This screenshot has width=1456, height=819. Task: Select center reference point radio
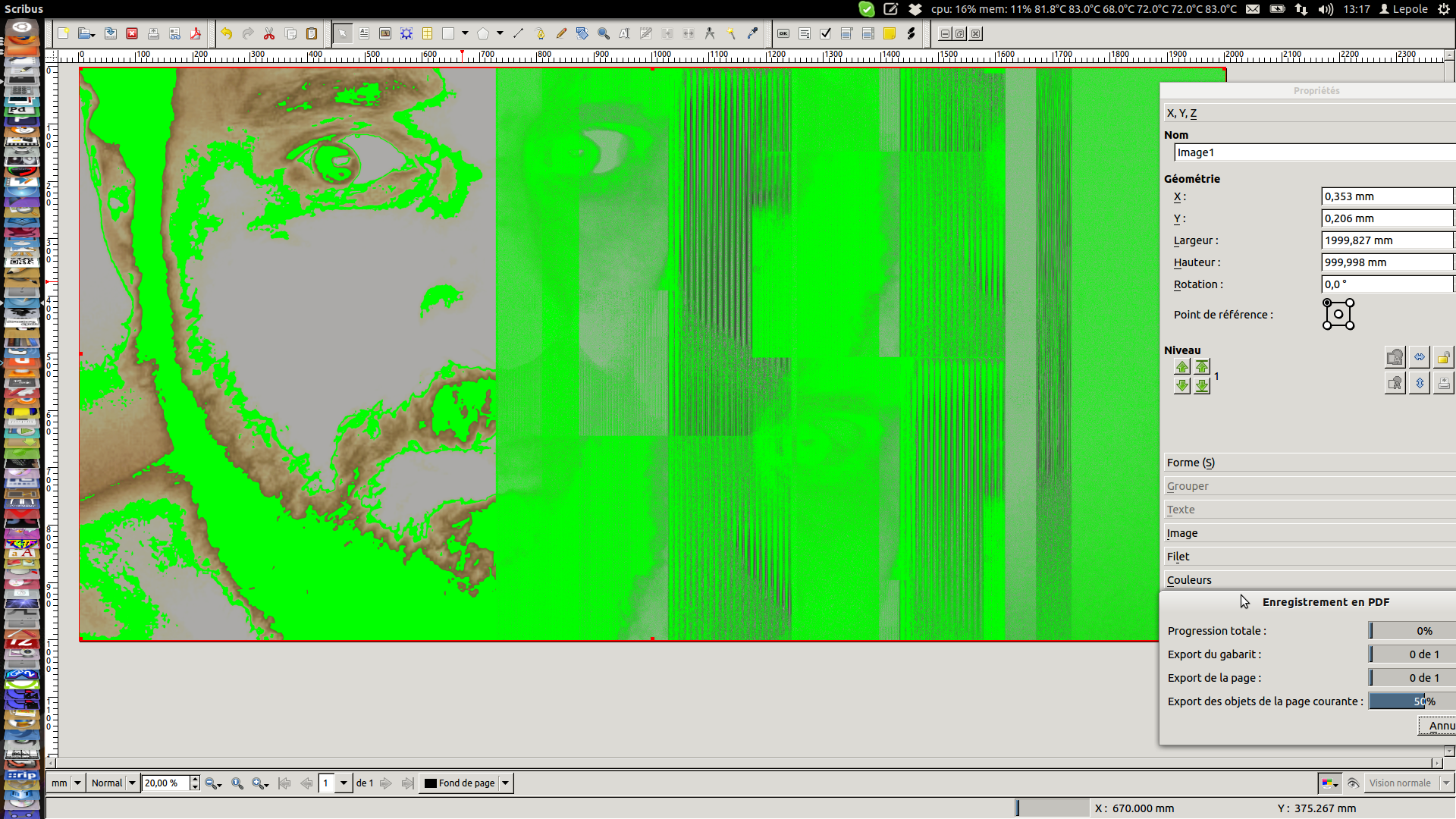coord(1338,314)
